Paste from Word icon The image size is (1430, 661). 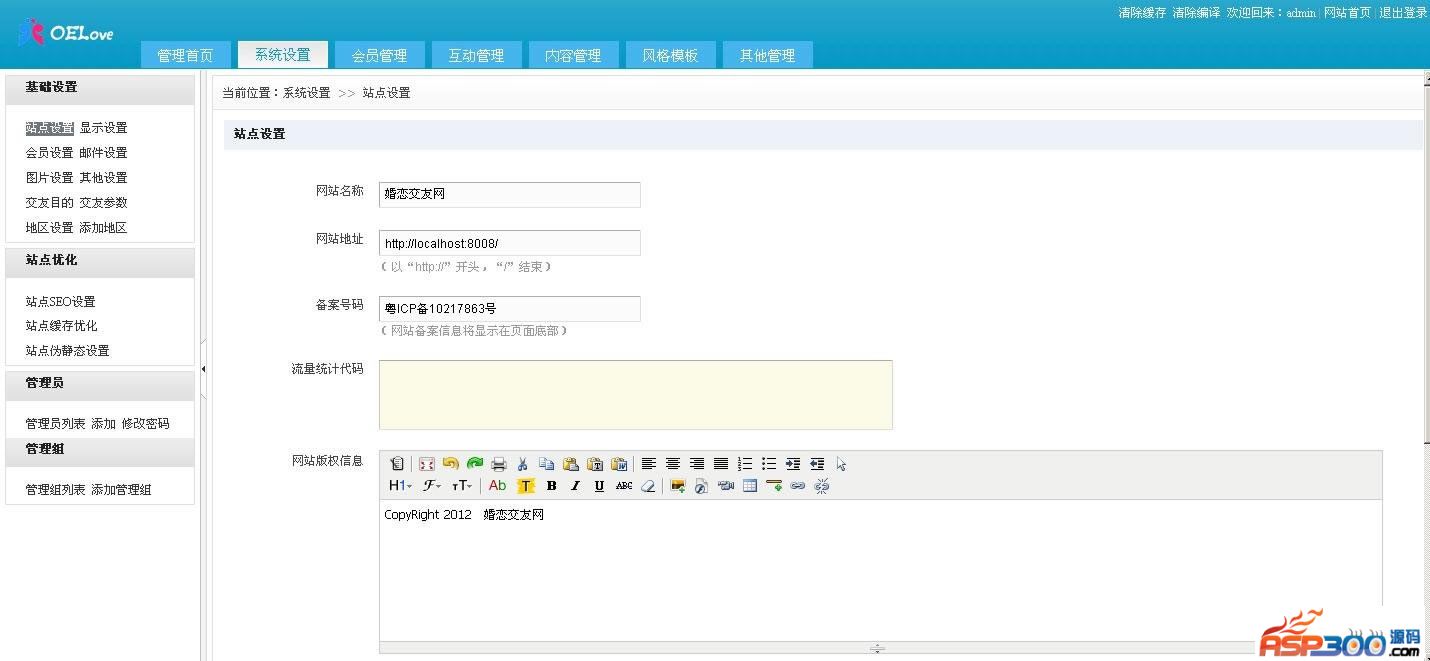619,464
